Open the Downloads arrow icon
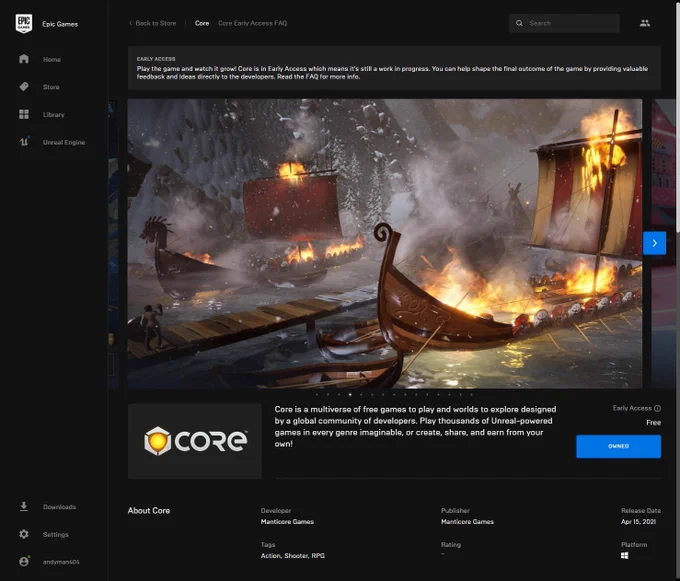The height and width of the screenshot is (581, 680). pyautogui.click(x=24, y=506)
